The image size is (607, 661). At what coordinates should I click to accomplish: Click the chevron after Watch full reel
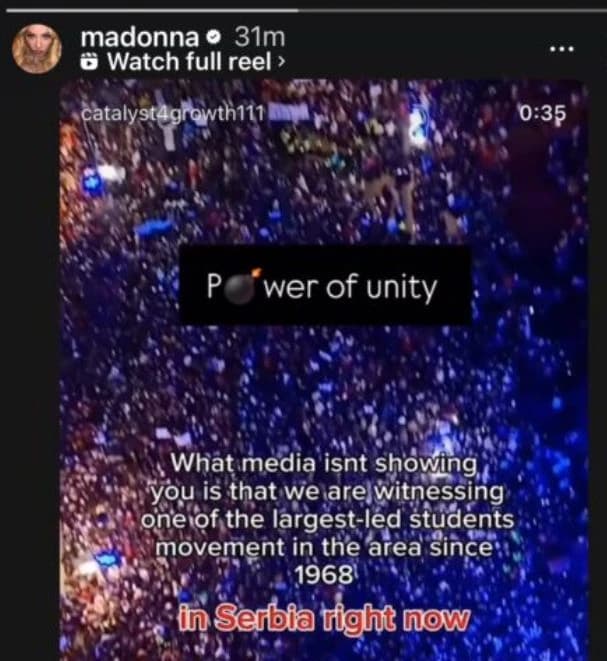click(x=281, y=62)
